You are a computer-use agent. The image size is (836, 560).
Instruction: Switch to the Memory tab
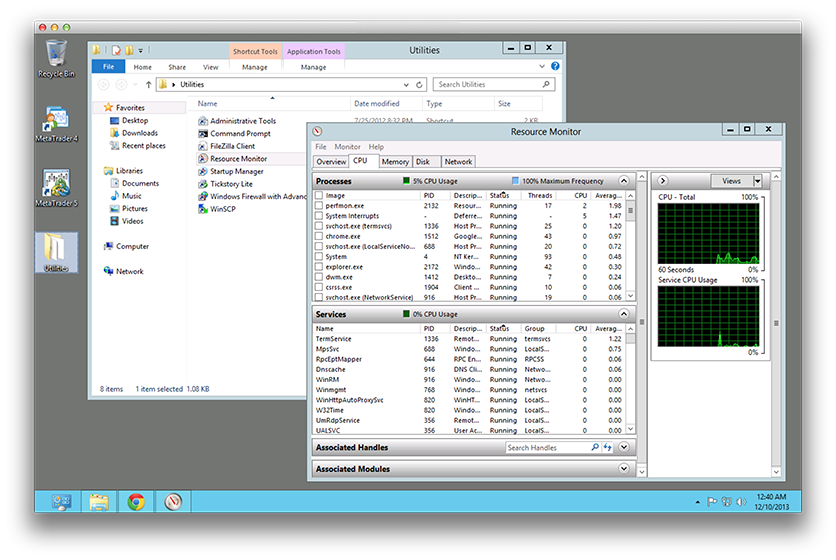pos(395,161)
